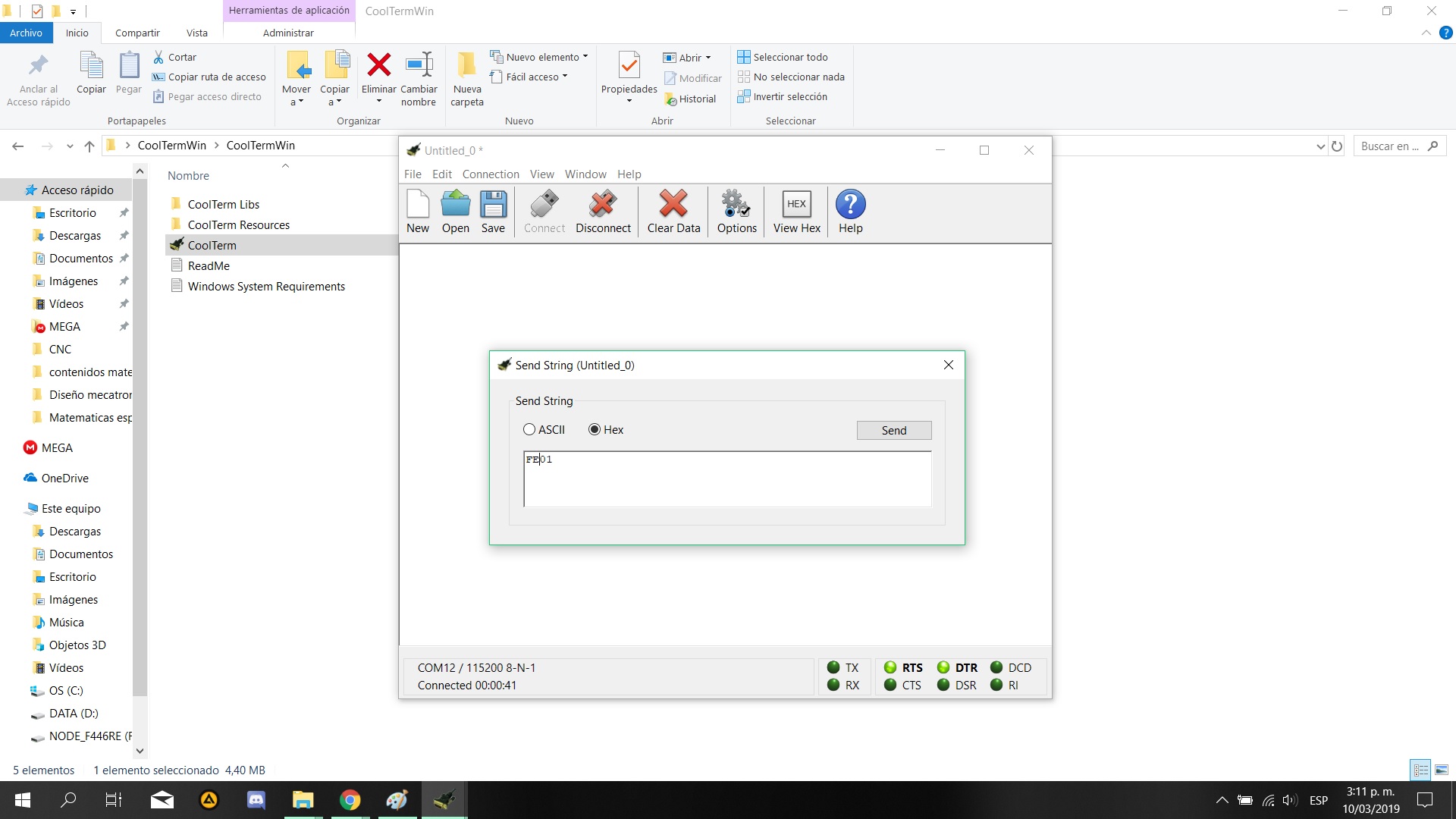Open the Help question mark icon
Image resolution: width=1456 pixels, height=819 pixels.
tap(850, 205)
